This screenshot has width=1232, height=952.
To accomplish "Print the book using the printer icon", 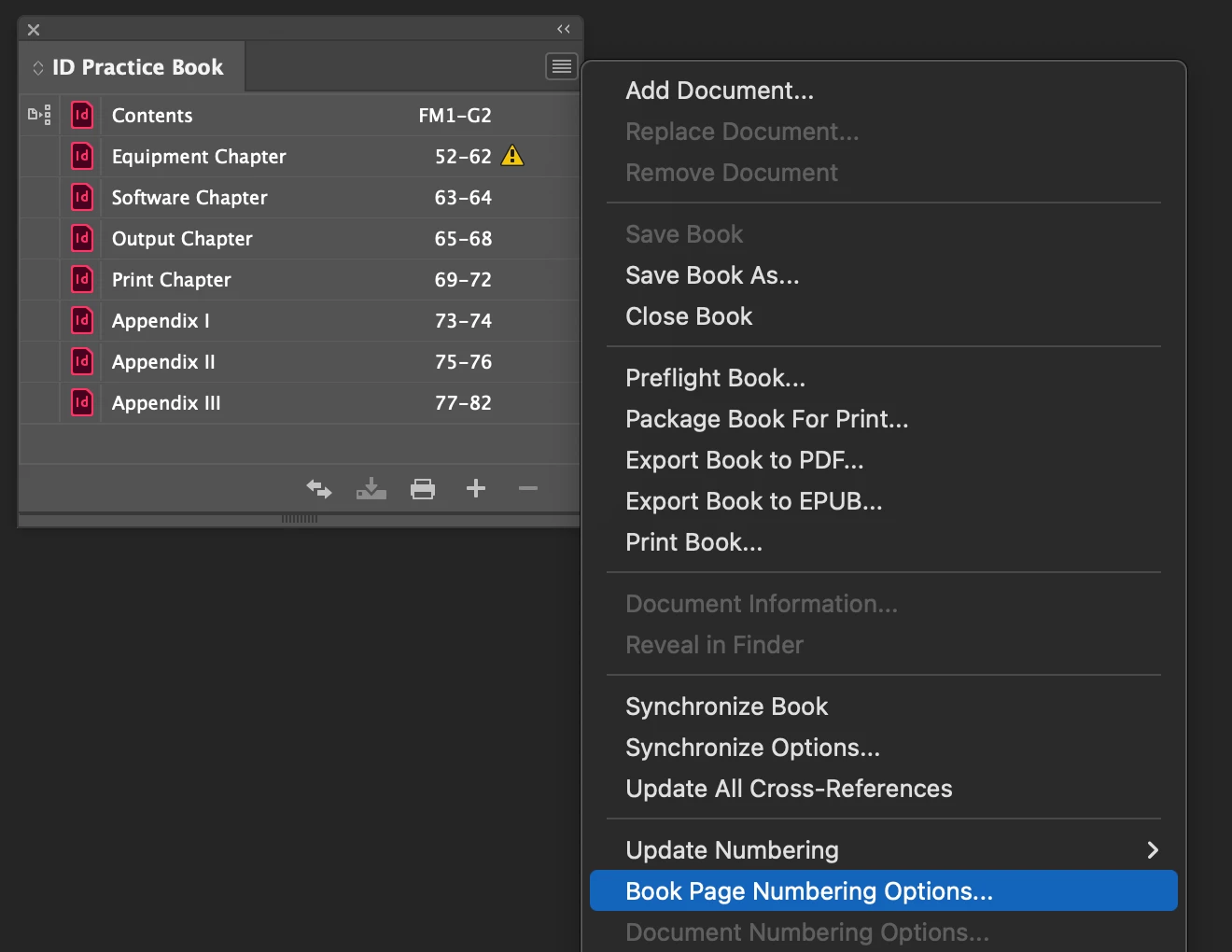I will pos(423,488).
